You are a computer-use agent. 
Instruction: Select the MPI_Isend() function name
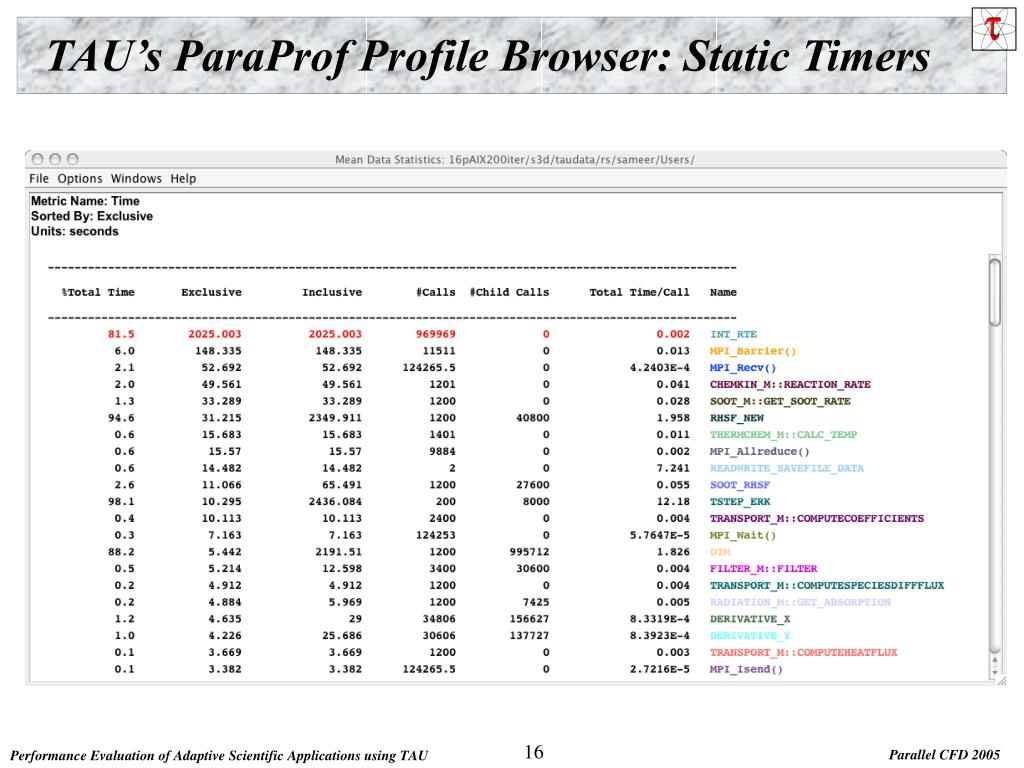tap(746, 669)
